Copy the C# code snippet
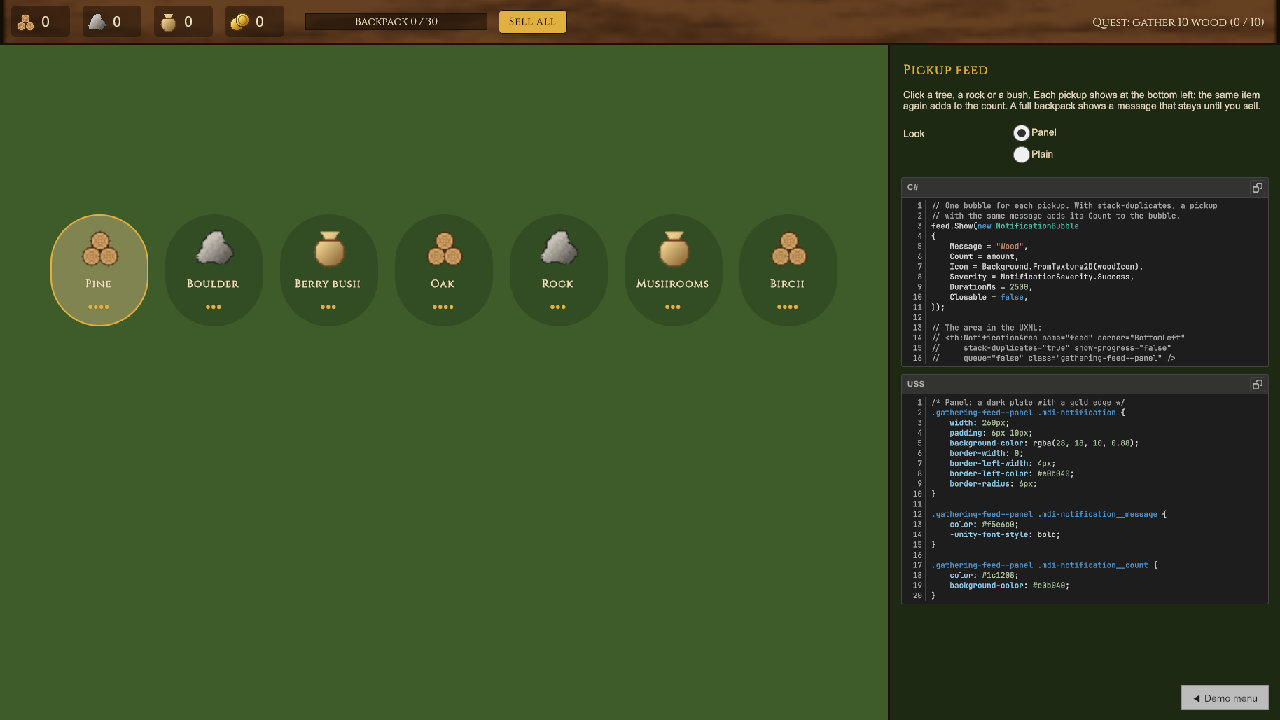Image resolution: width=1280 pixels, height=720 pixels. click(1257, 188)
